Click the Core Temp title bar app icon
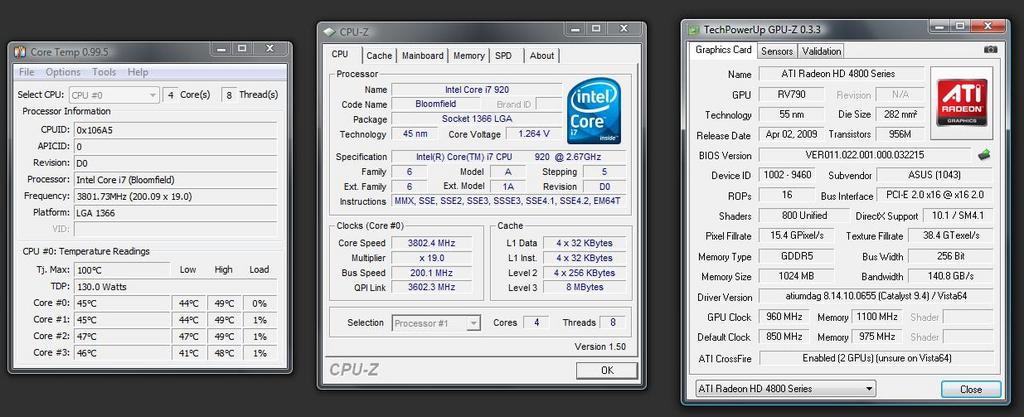The height and width of the screenshot is (417, 1024). click(20, 52)
